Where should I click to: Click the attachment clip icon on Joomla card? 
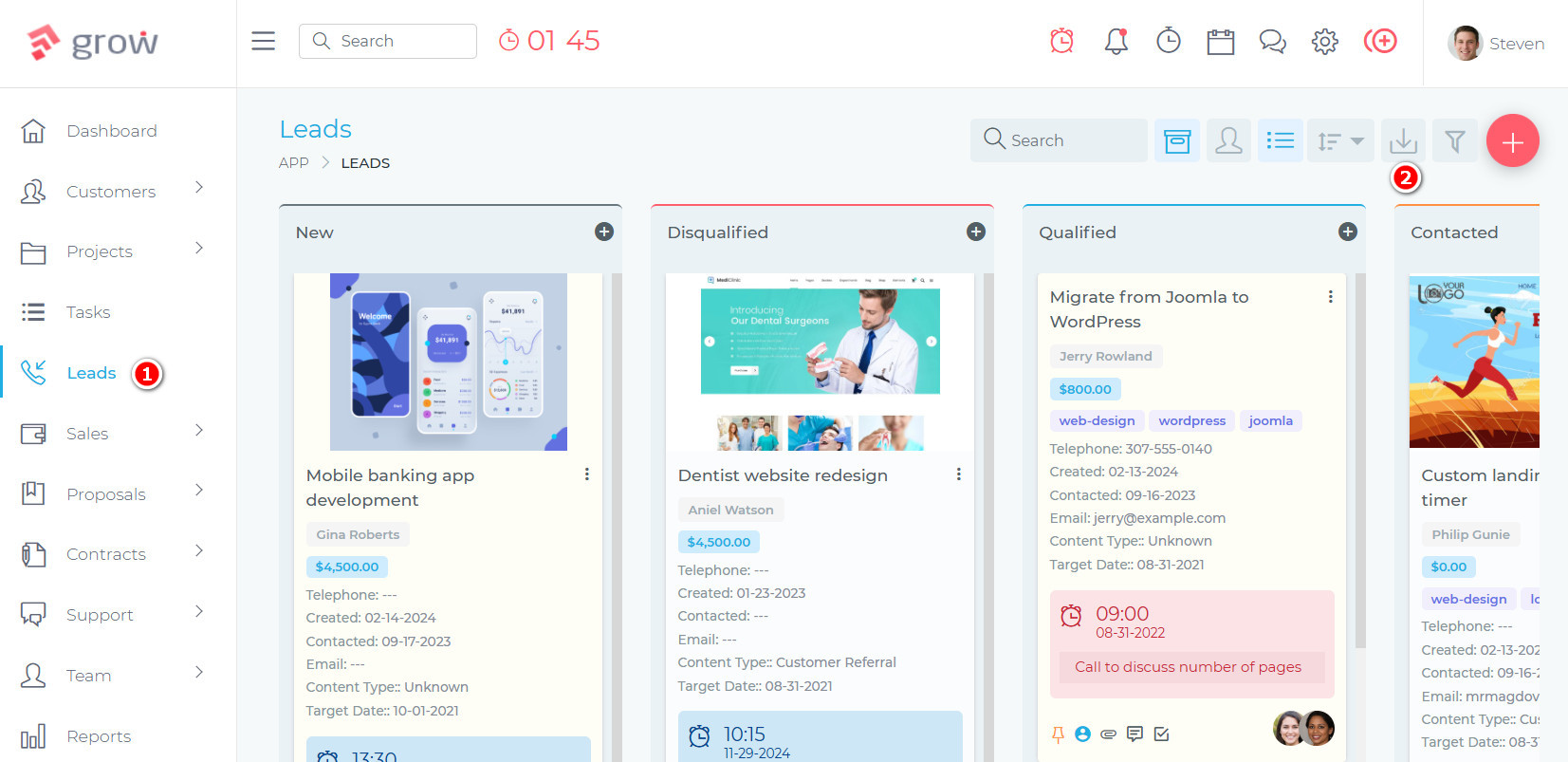coord(1108,734)
